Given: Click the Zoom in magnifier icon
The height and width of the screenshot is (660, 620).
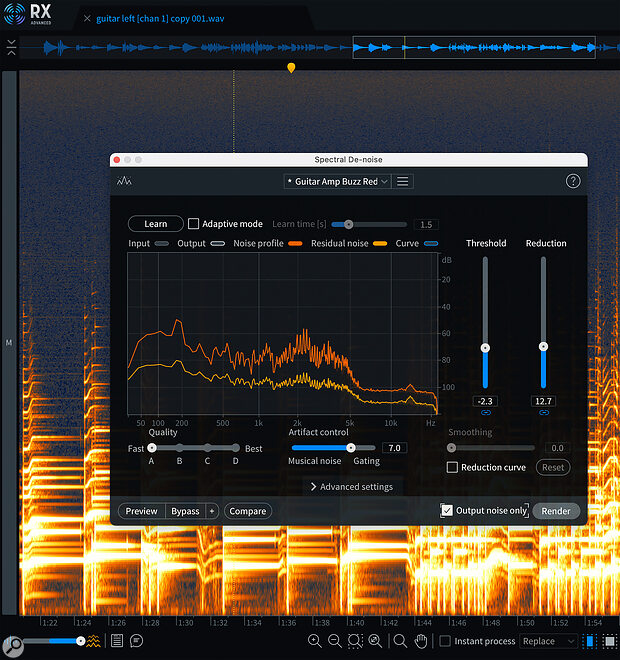Looking at the screenshot, I should [x=314, y=641].
